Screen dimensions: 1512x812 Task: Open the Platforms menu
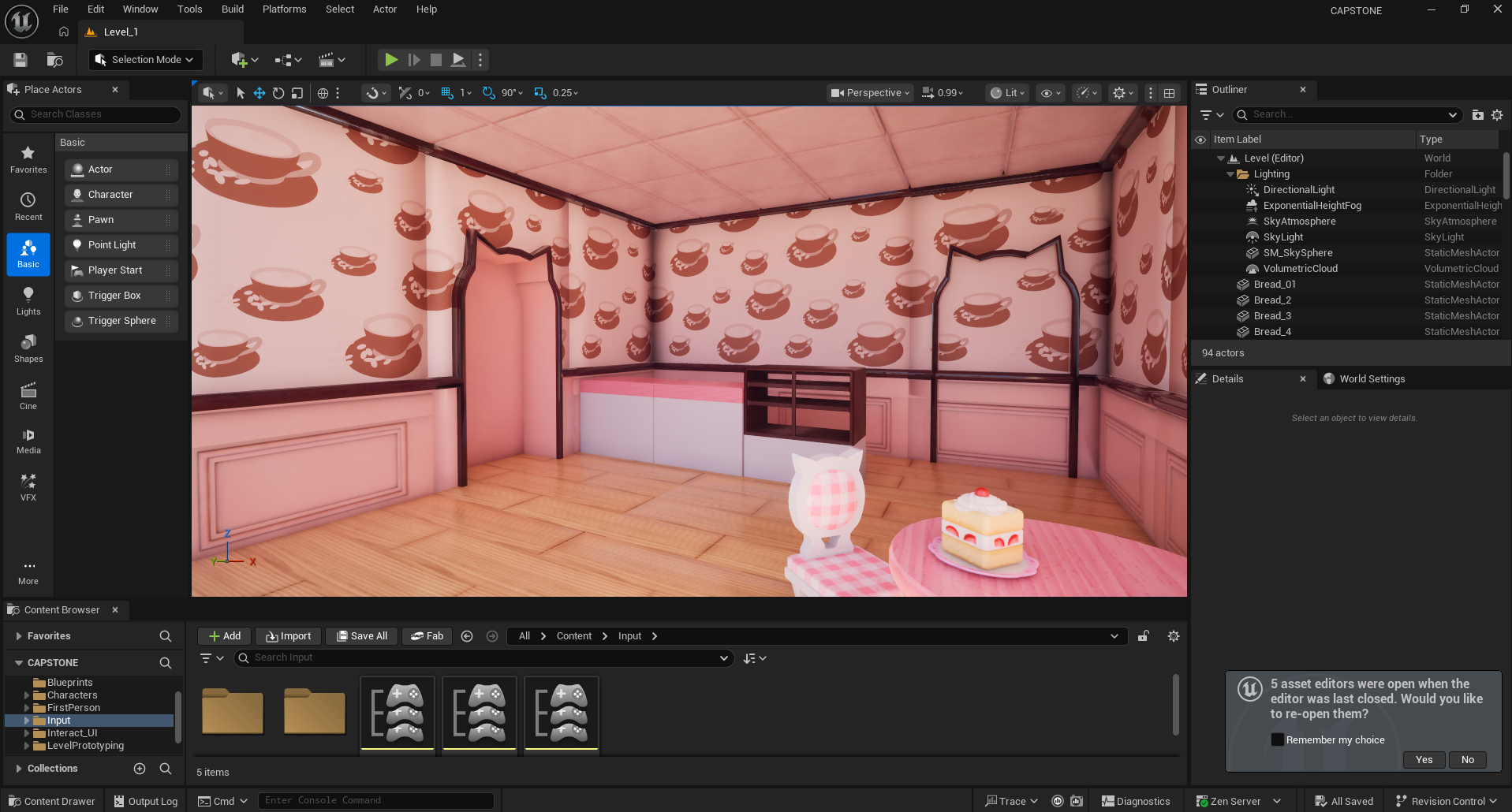tap(284, 9)
